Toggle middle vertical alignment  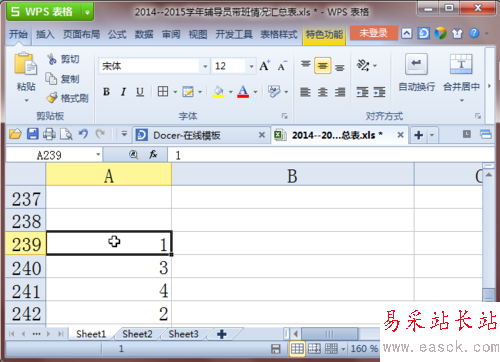(322, 66)
